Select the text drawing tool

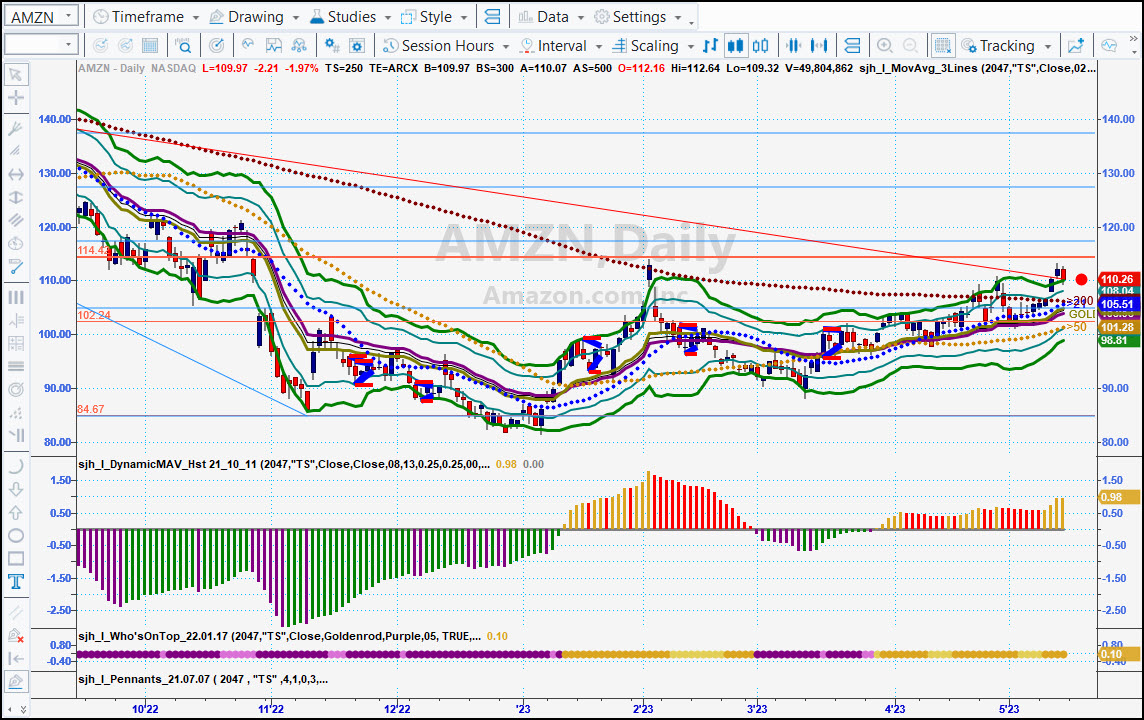[x=15, y=581]
